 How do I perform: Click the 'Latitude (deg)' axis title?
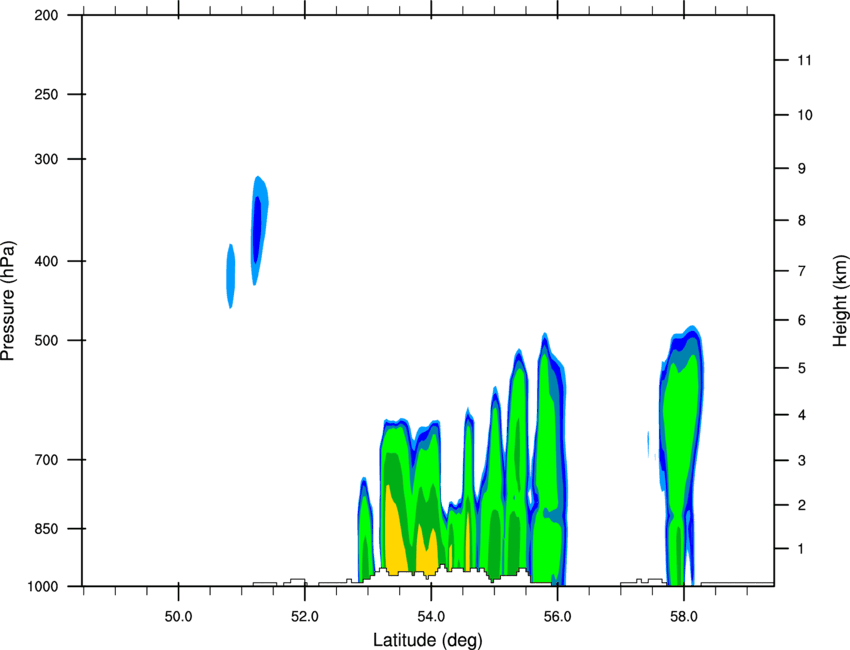click(x=427, y=640)
